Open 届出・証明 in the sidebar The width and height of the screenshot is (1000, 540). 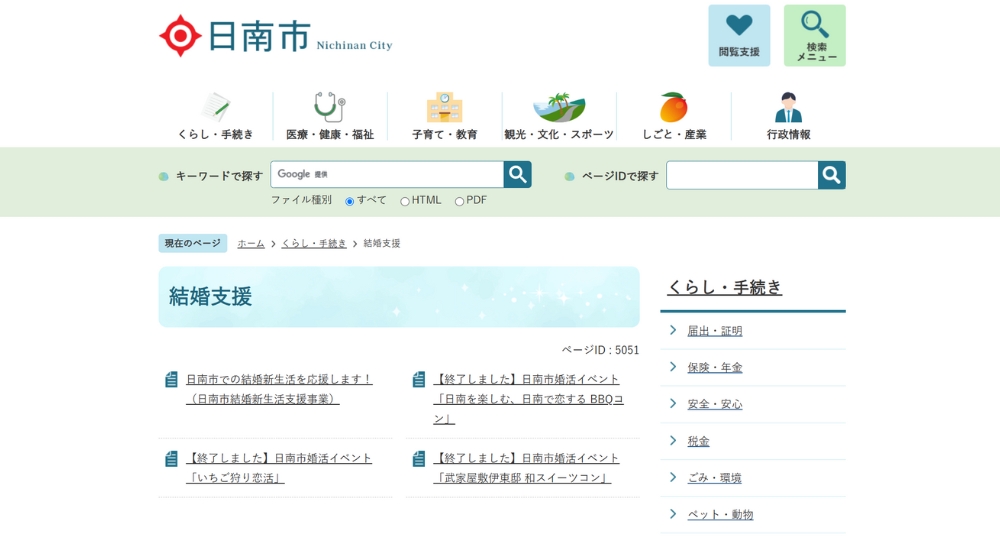click(714, 331)
